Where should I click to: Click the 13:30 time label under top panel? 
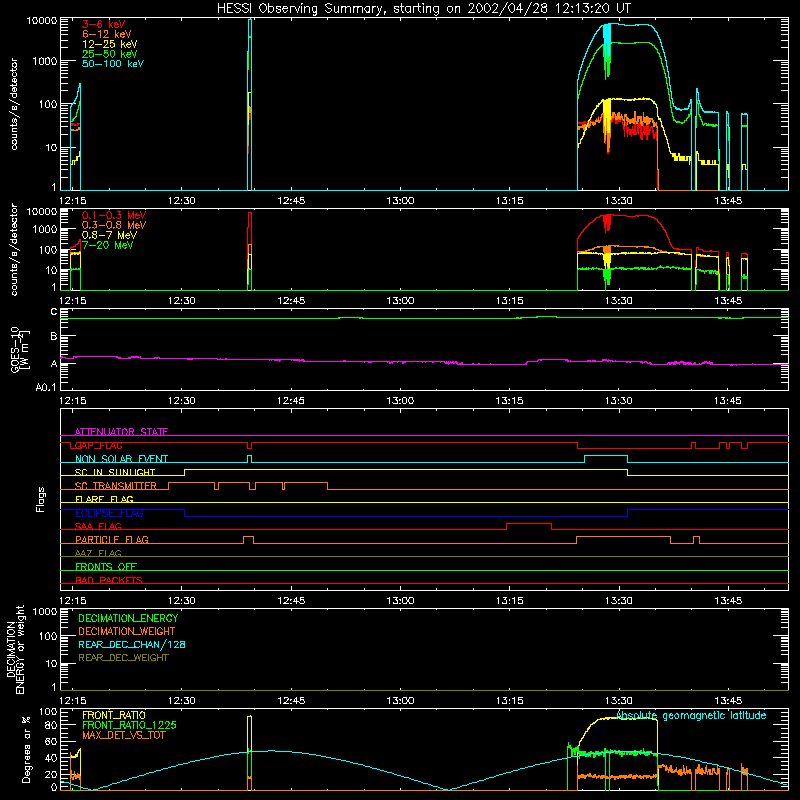coord(619,201)
